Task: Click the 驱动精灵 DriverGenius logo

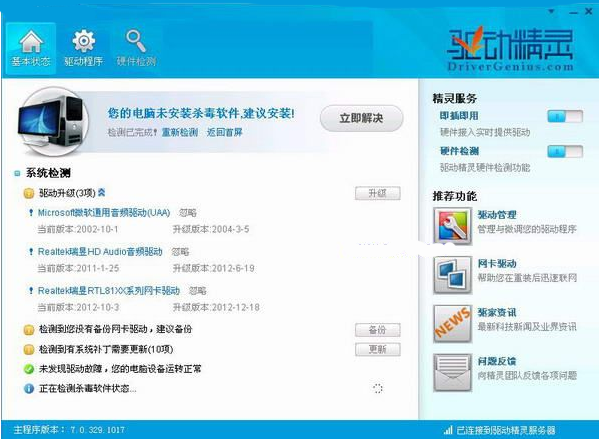Action: (x=510, y=49)
